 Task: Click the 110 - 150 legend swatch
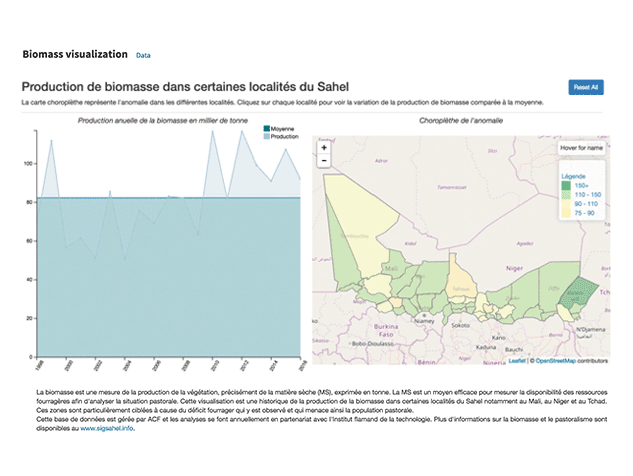coord(565,194)
